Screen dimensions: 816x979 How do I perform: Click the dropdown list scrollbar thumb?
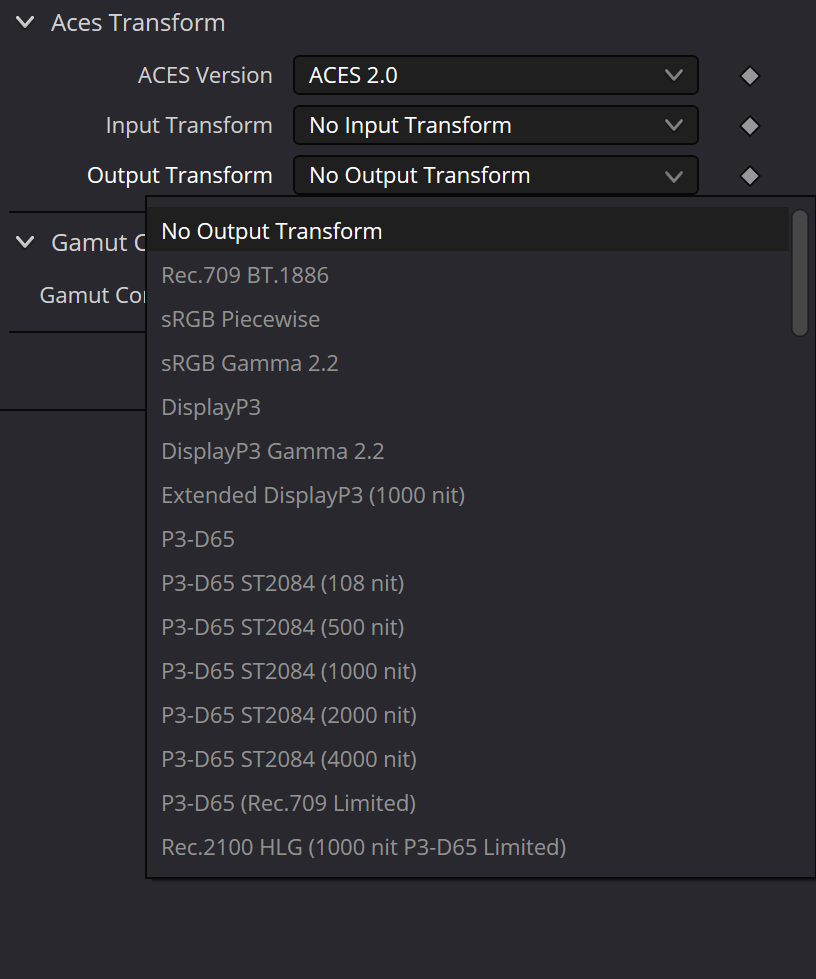(x=800, y=273)
